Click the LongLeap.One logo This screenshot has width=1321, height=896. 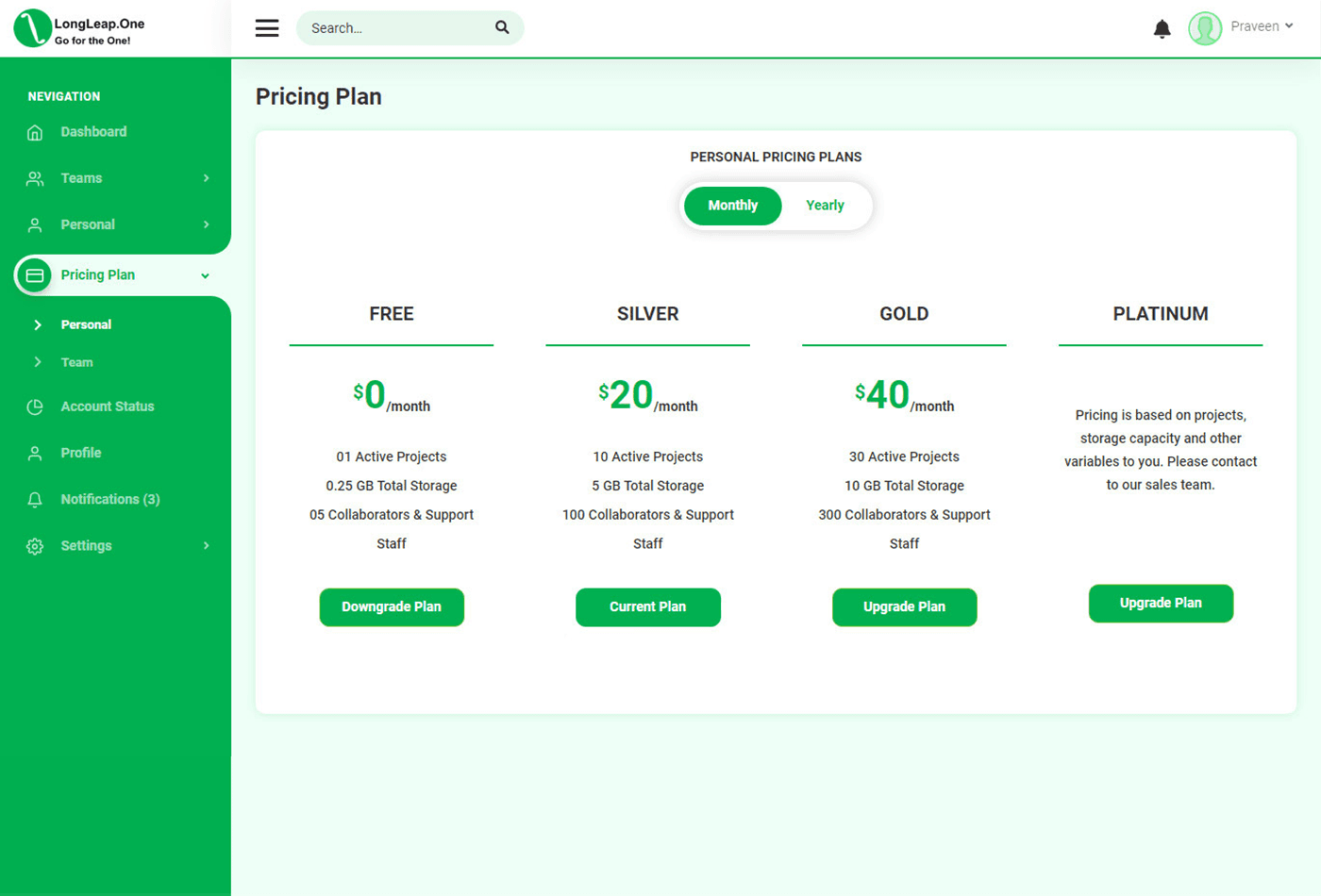pos(79,28)
